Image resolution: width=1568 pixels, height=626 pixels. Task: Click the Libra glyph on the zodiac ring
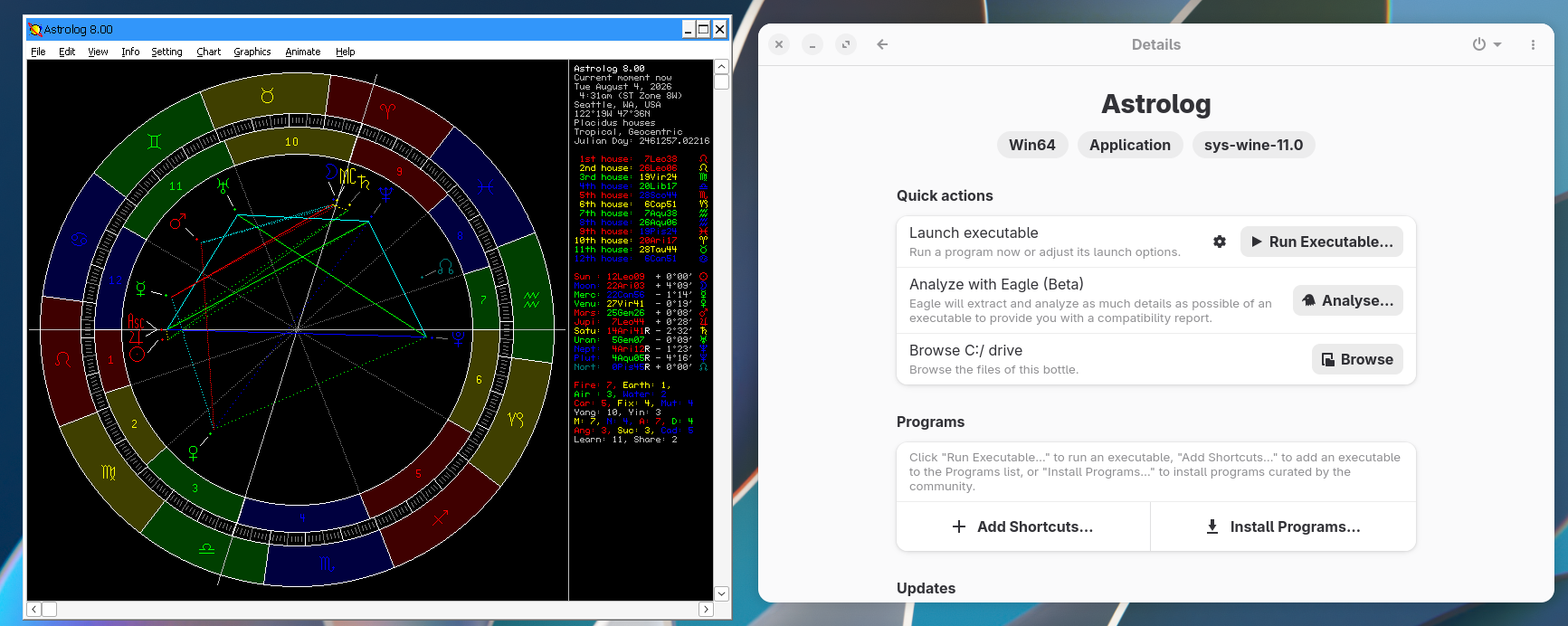coord(206,548)
